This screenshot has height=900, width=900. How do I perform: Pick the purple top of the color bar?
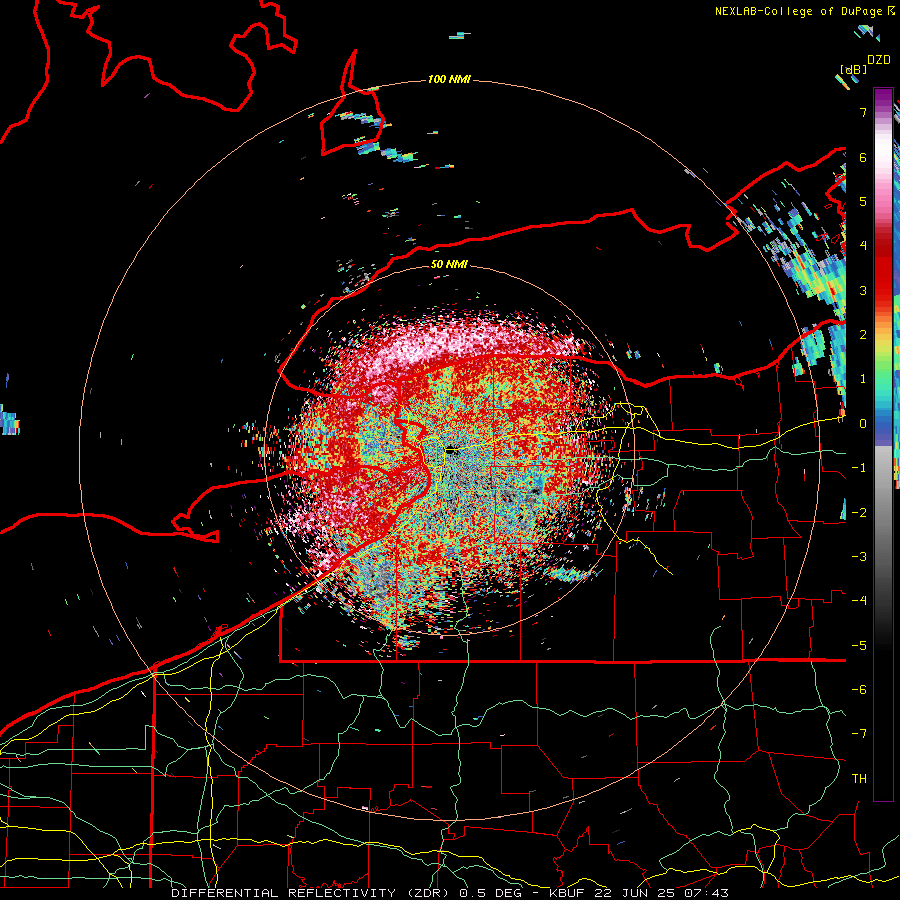[883, 98]
